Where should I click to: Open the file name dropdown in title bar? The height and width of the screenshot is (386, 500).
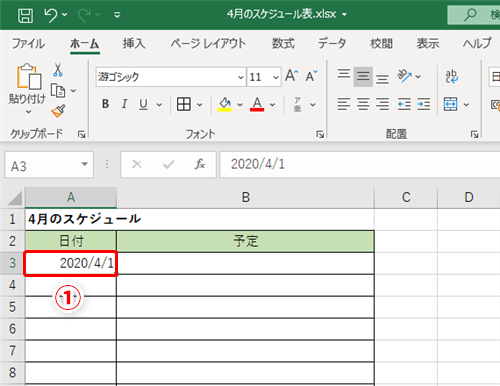click(x=345, y=15)
